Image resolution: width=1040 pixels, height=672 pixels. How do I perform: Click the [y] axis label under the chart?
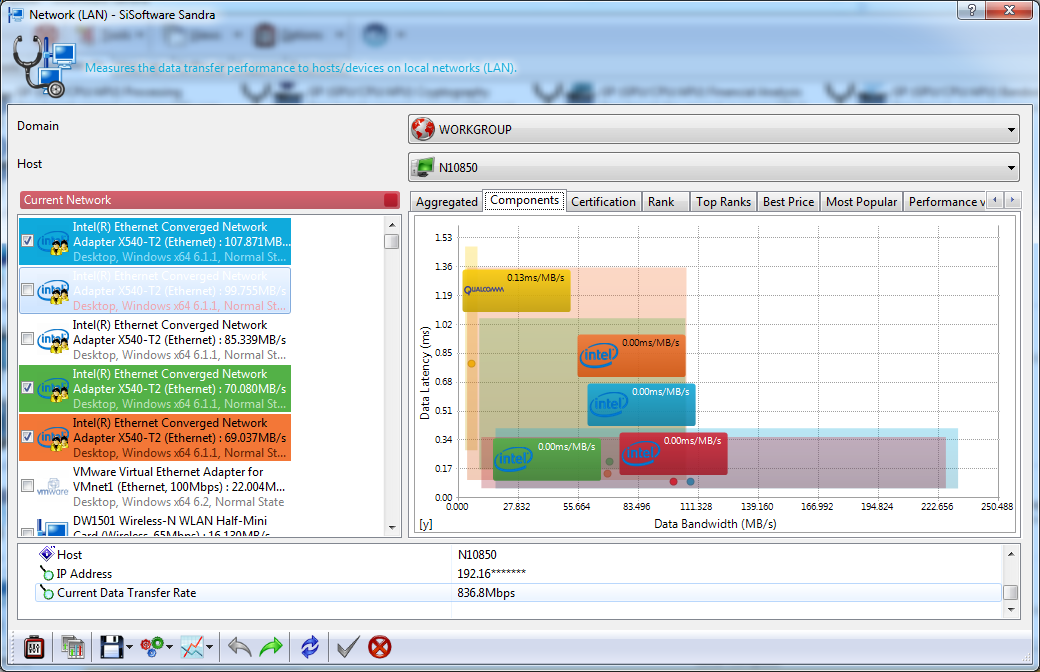426,524
